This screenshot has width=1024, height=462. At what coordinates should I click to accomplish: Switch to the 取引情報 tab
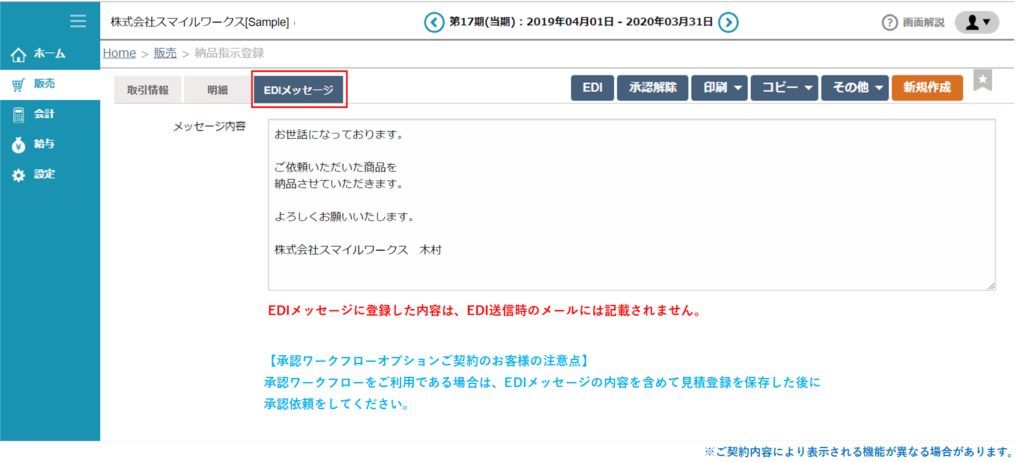148,90
